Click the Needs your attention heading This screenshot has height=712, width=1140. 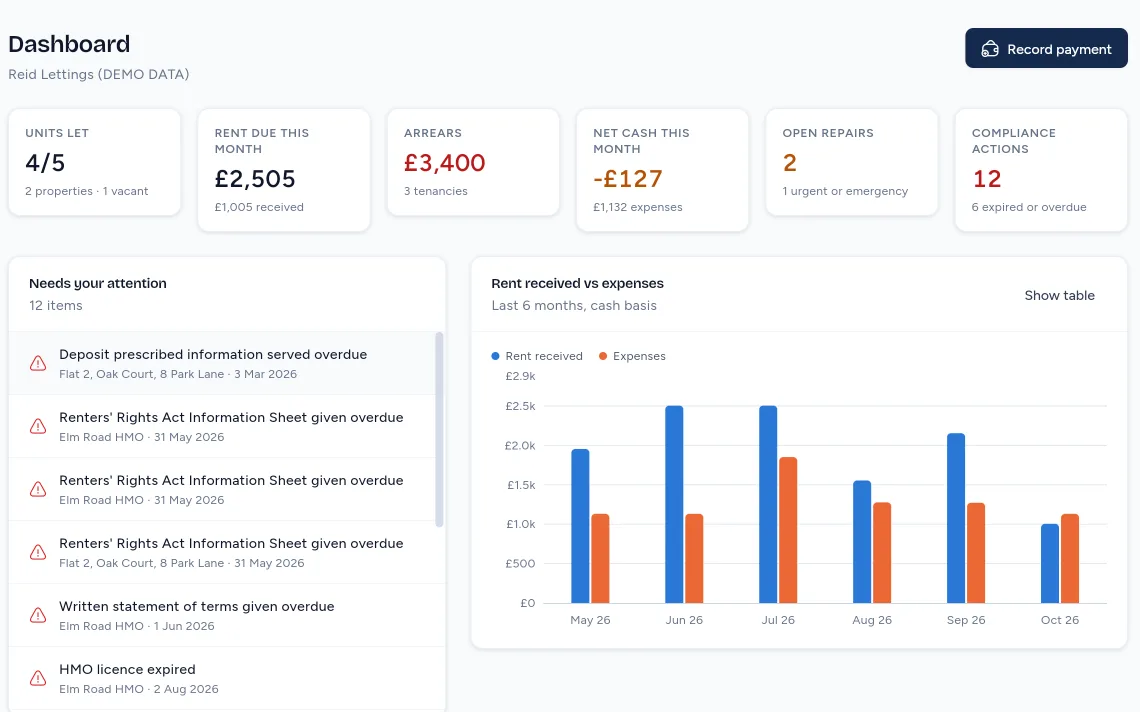tap(97, 284)
